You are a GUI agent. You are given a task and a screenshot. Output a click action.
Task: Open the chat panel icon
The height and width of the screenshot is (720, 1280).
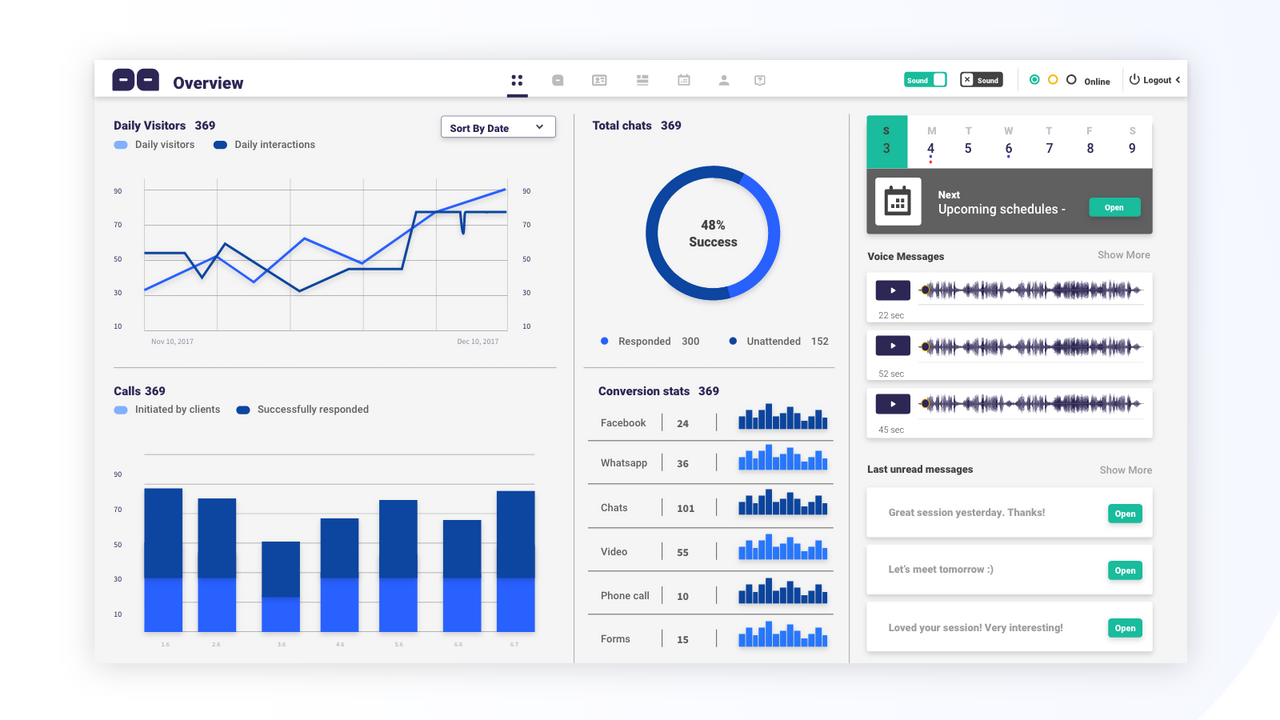pos(558,80)
